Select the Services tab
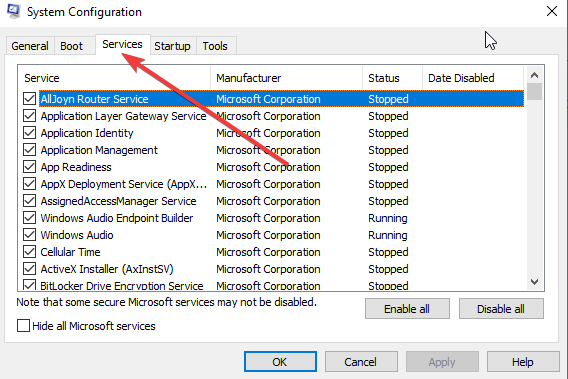This screenshot has width=568, height=379. [122, 44]
